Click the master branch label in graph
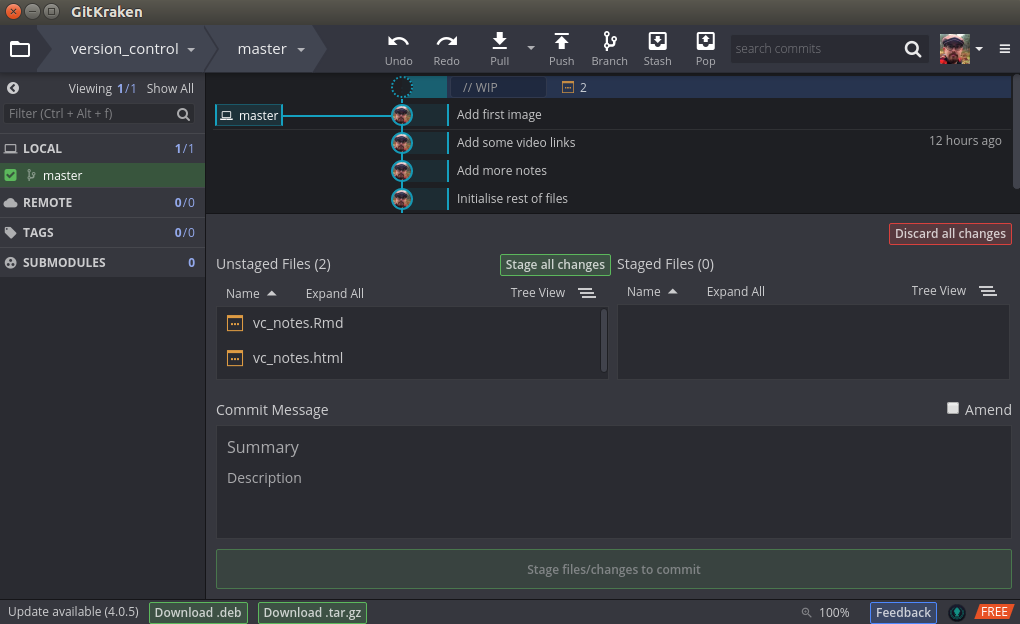This screenshot has height=624, width=1020. pos(249,115)
